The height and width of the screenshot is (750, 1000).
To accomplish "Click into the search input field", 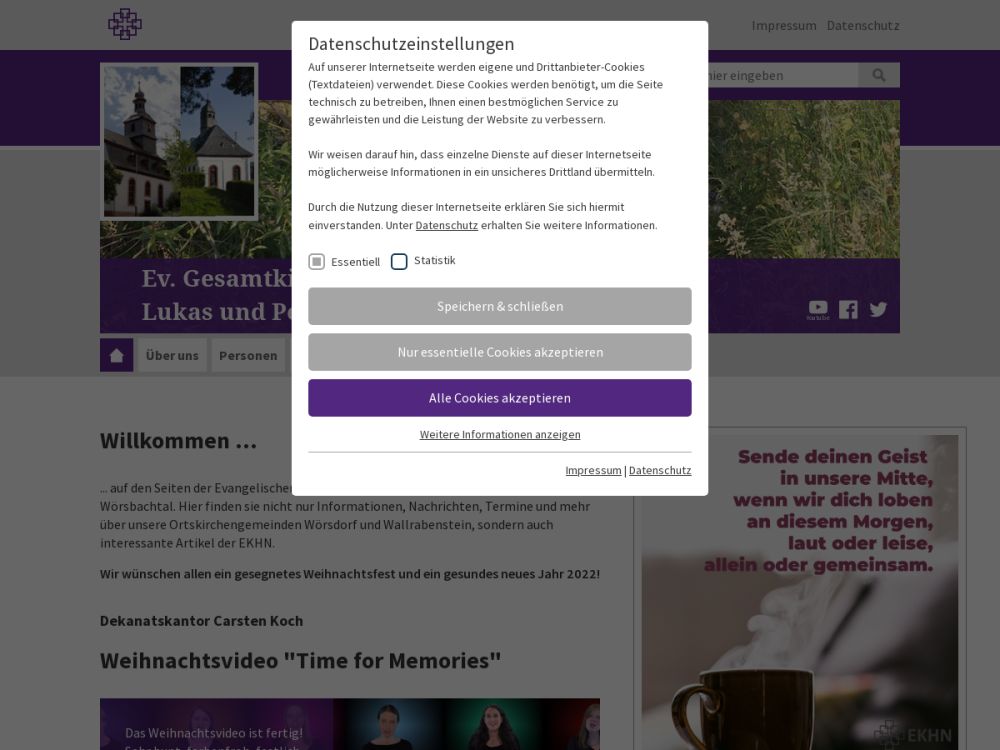I will tap(780, 75).
